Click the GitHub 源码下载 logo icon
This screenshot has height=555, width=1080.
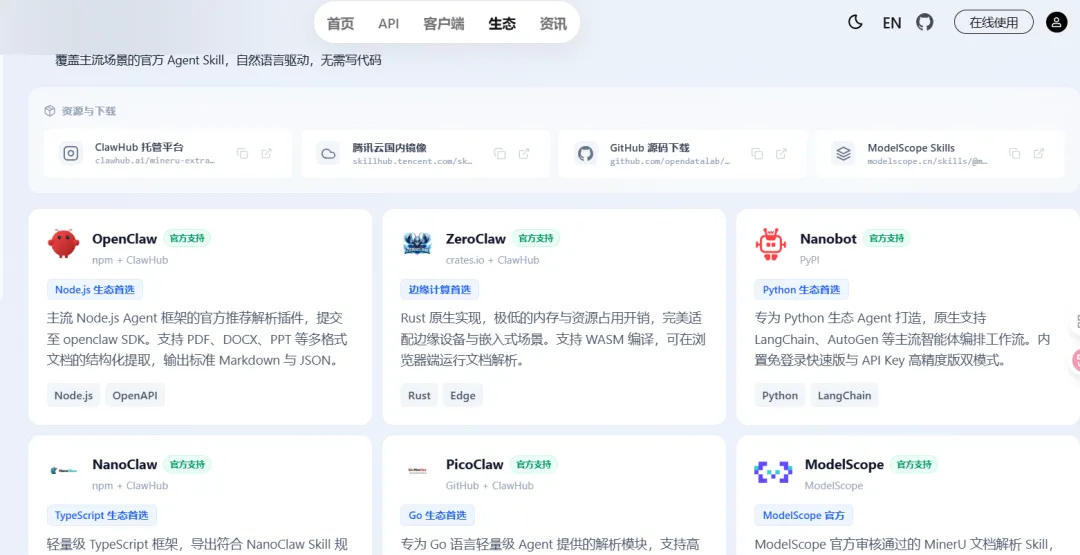(585, 154)
